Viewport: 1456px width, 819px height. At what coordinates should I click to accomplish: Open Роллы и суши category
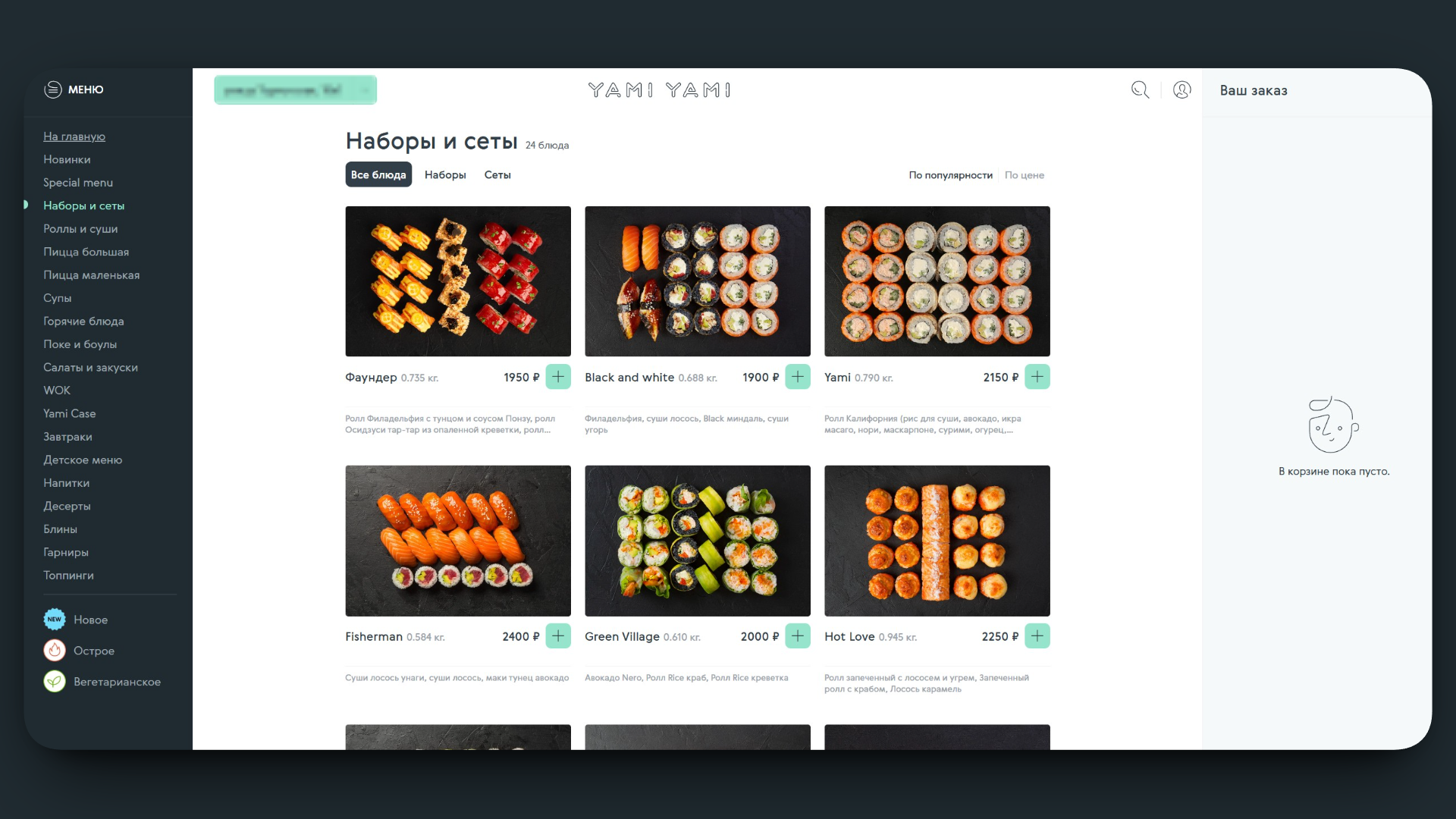[80, 229]
